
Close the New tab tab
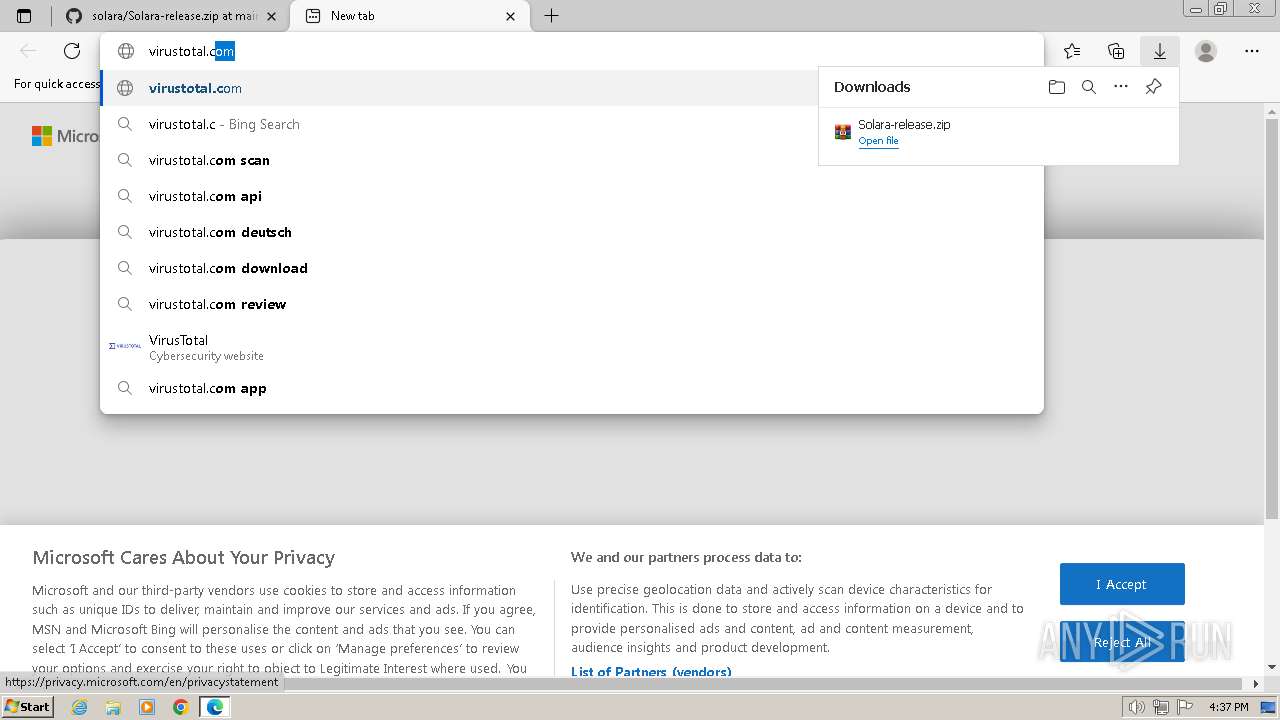(x=511, y=16)
